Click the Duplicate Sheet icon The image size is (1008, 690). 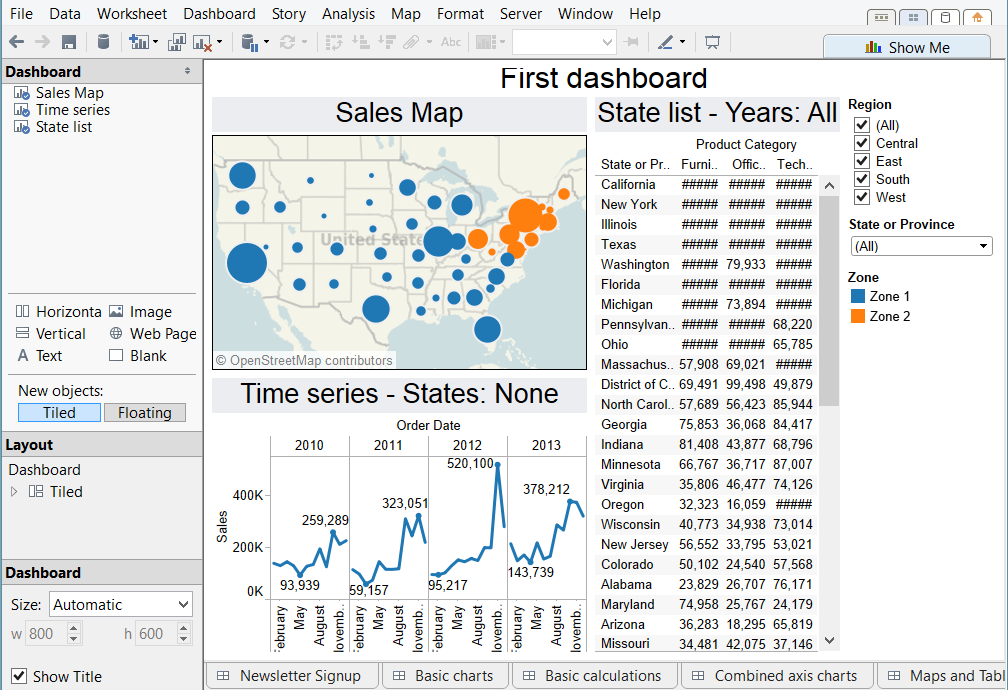[x=177, y=42]
